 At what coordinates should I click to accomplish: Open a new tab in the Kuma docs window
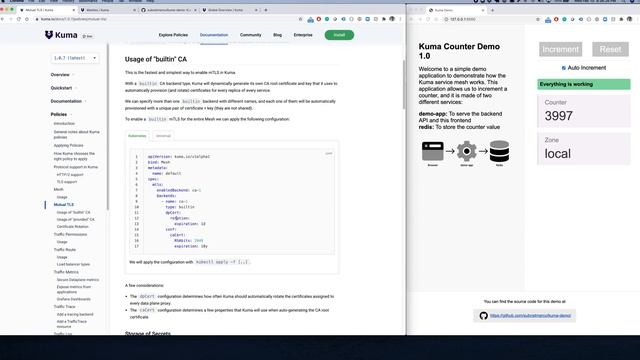point(266,10)
